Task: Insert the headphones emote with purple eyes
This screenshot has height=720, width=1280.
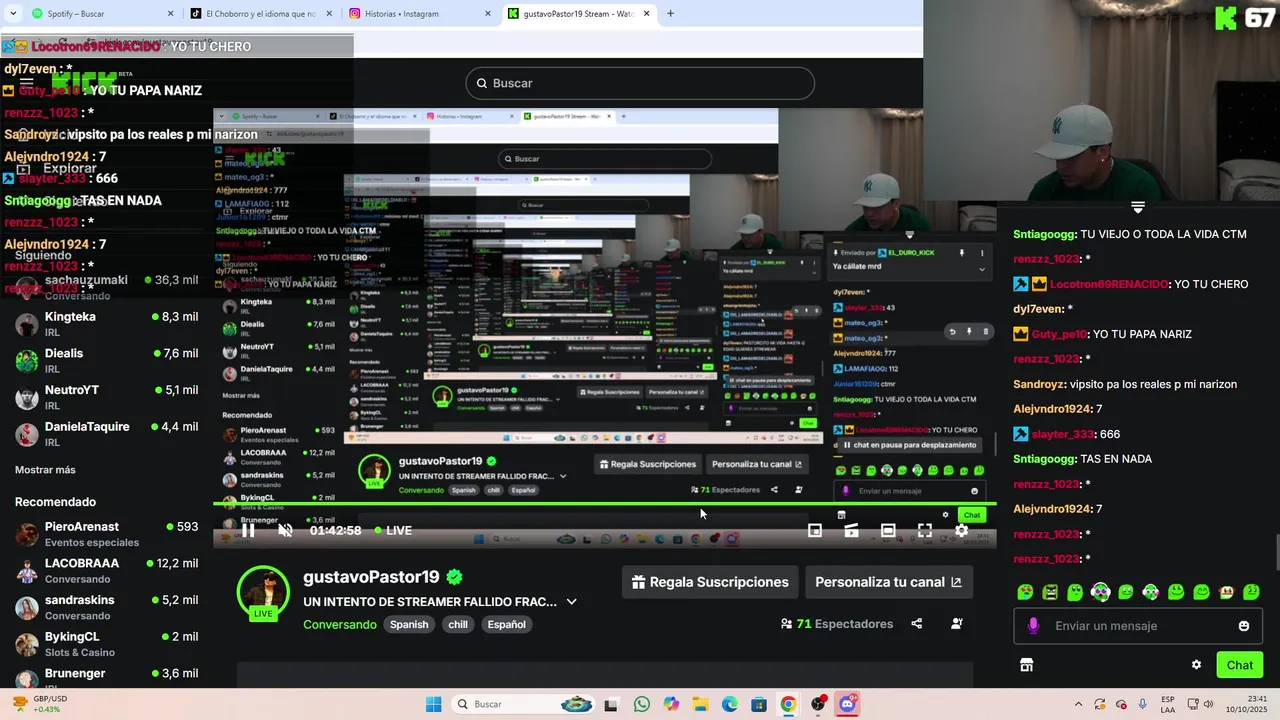Action: [x=1100, y=592]
